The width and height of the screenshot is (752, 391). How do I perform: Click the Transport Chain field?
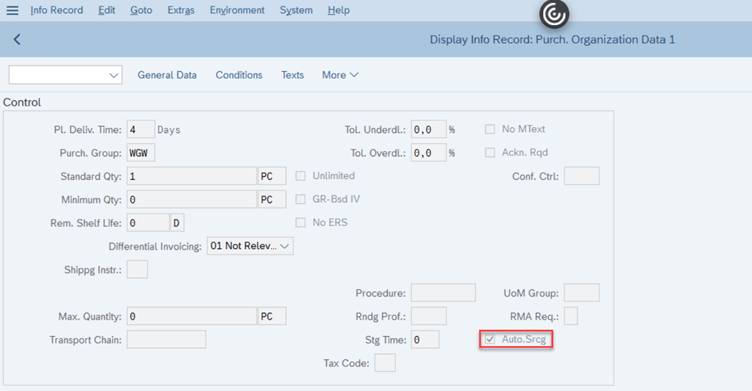(166, 340)
